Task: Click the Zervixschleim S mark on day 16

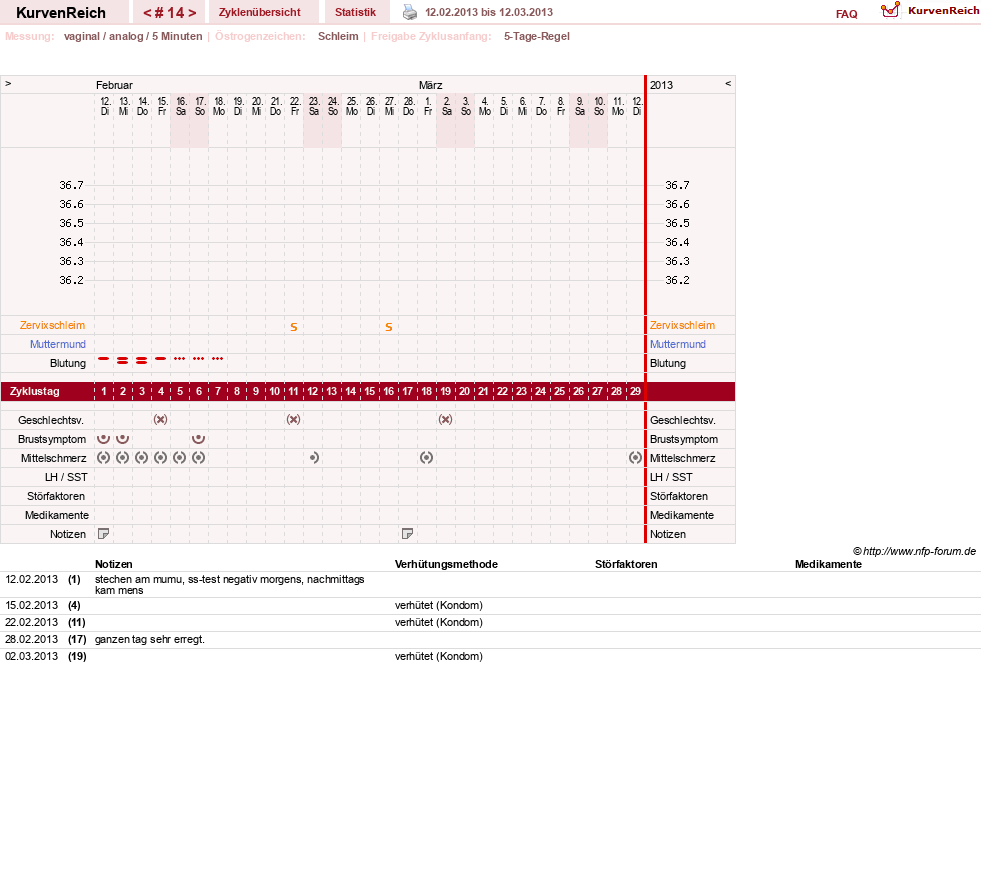Action: [x=389, y=327]
